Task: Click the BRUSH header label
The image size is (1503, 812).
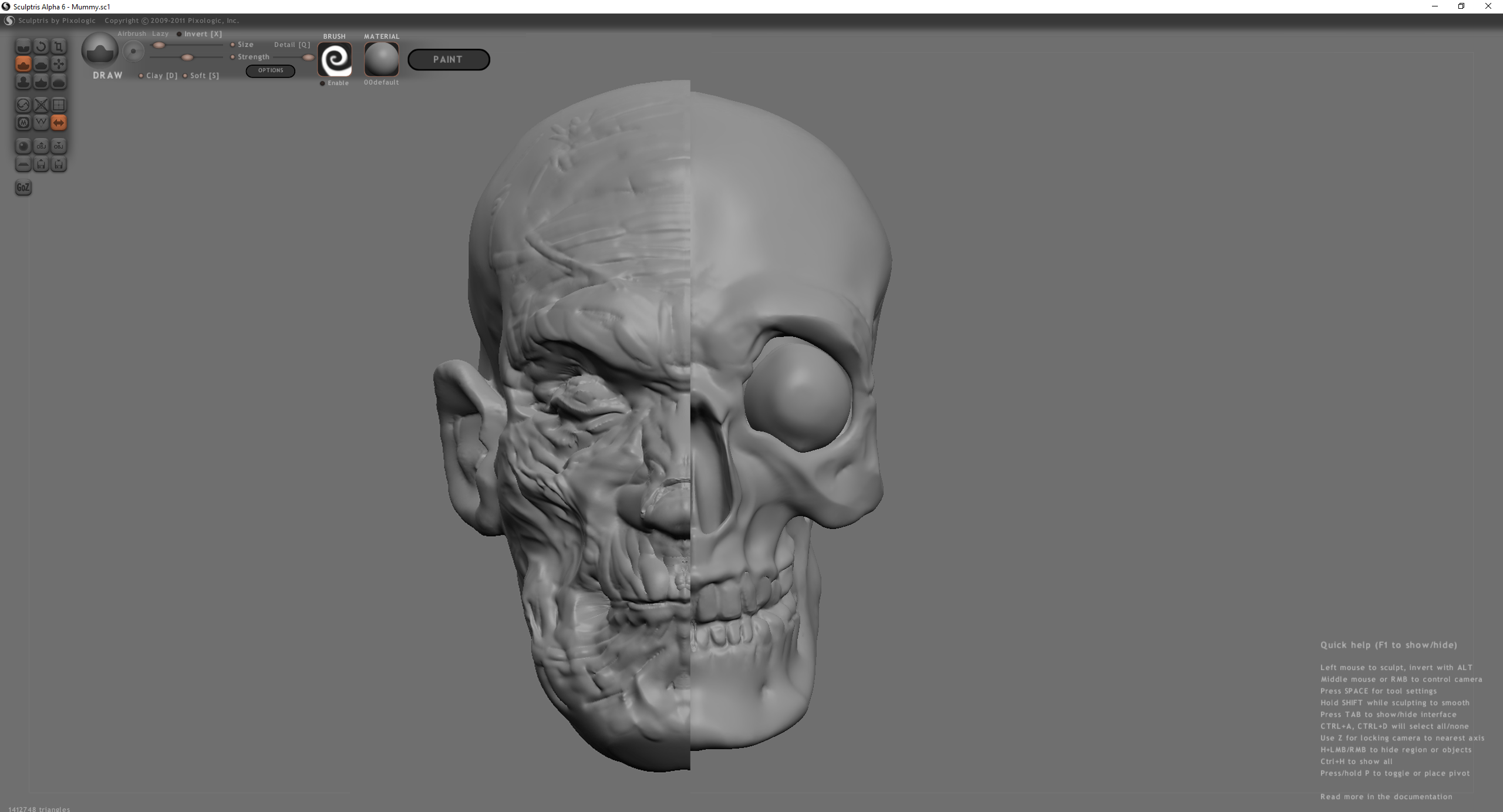Action: tap(335, 36)
